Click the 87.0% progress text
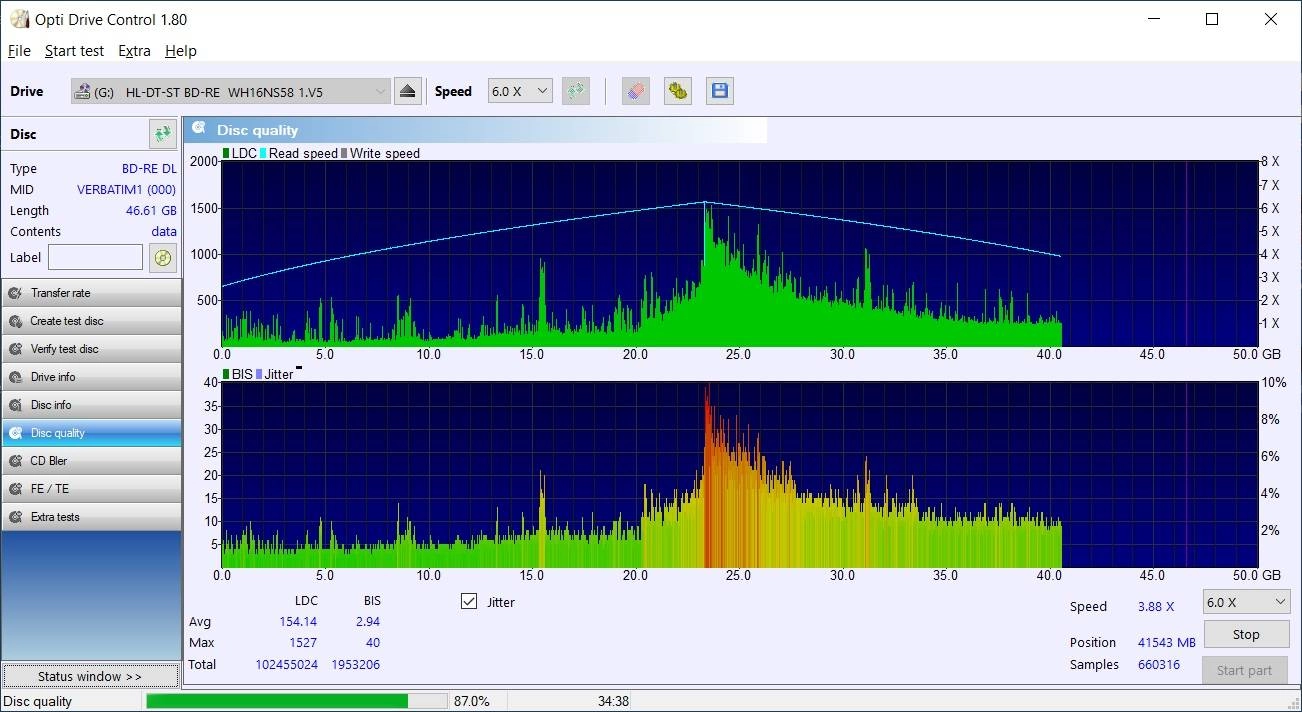This screenshot has height=712, width=1302. click(472, 702)
